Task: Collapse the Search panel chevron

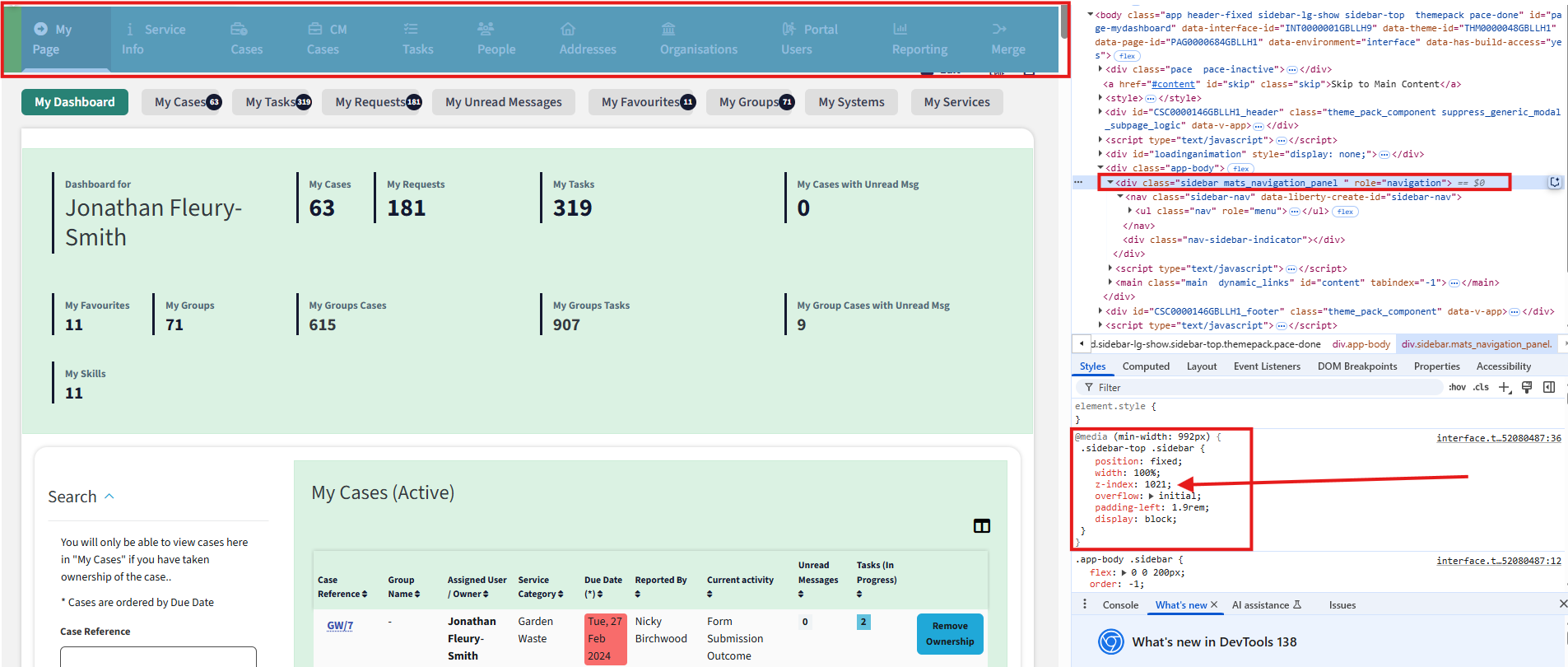Action: (109, 497)
